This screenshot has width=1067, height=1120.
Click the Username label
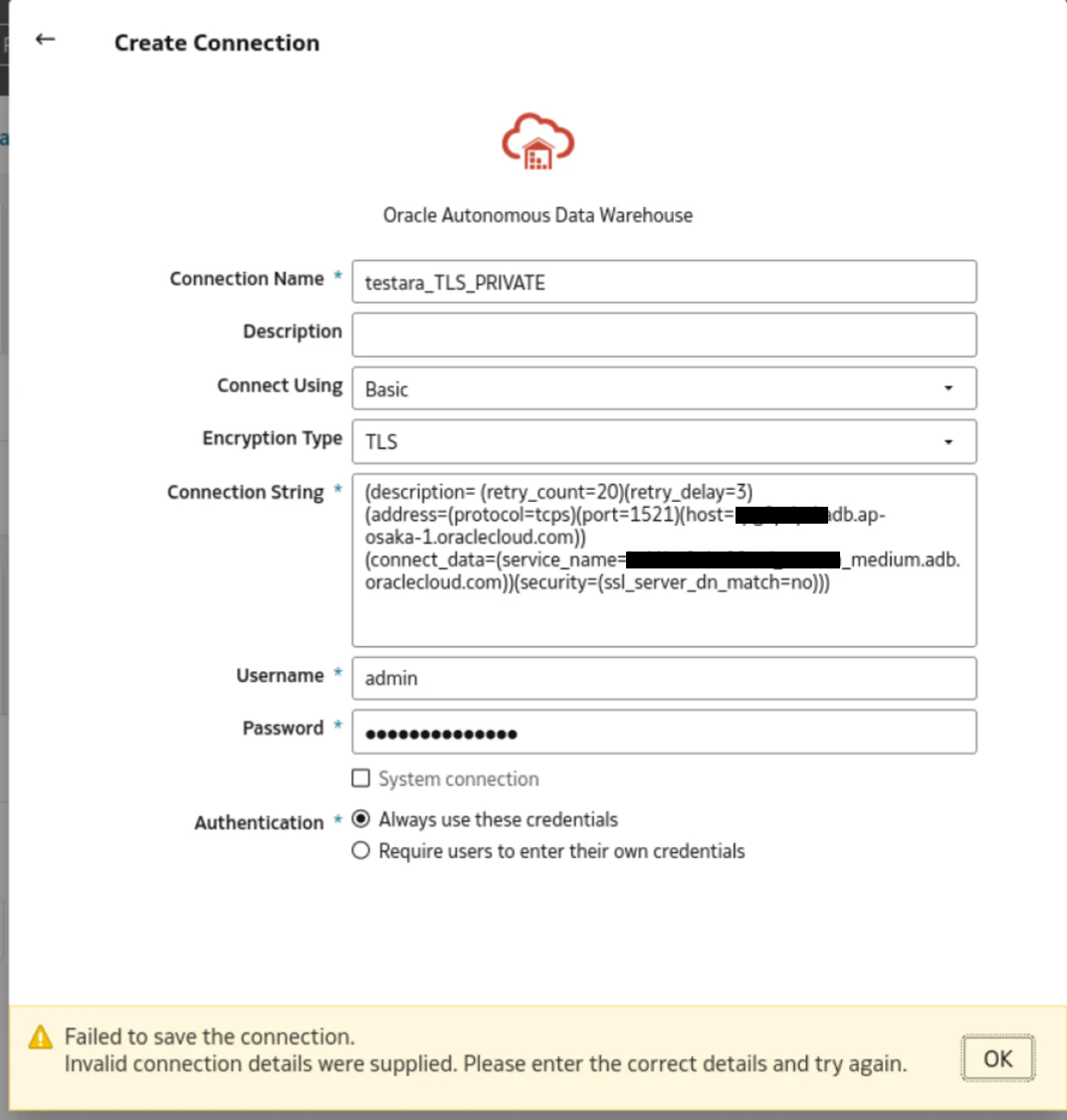pyautogui.click(x=280, y=676)
